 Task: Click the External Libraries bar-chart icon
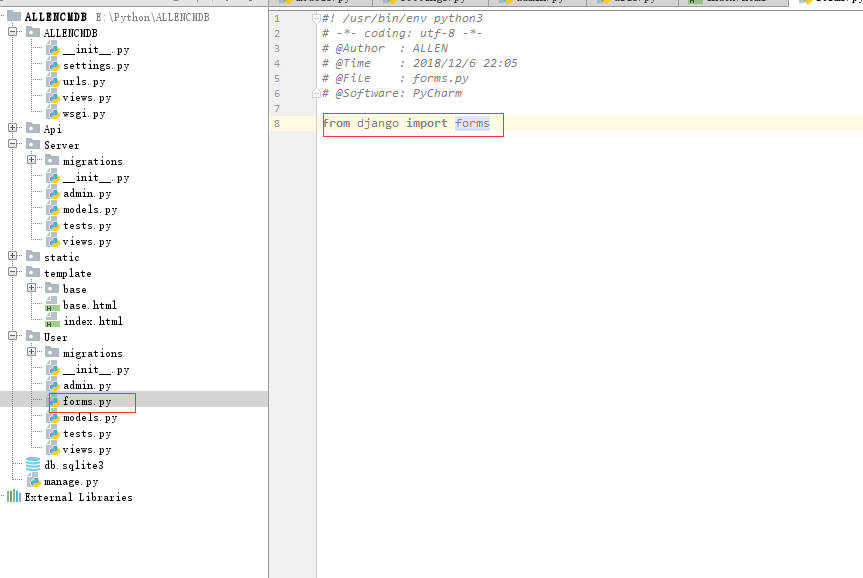(14, 497)
